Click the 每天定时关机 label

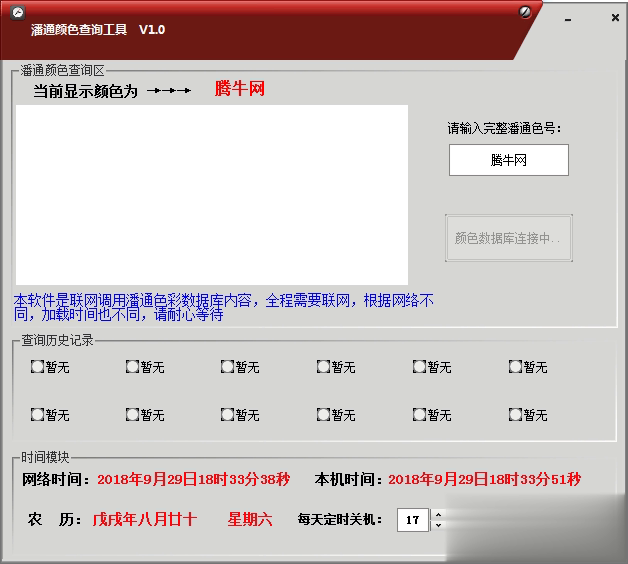click(x=340, y=520)
